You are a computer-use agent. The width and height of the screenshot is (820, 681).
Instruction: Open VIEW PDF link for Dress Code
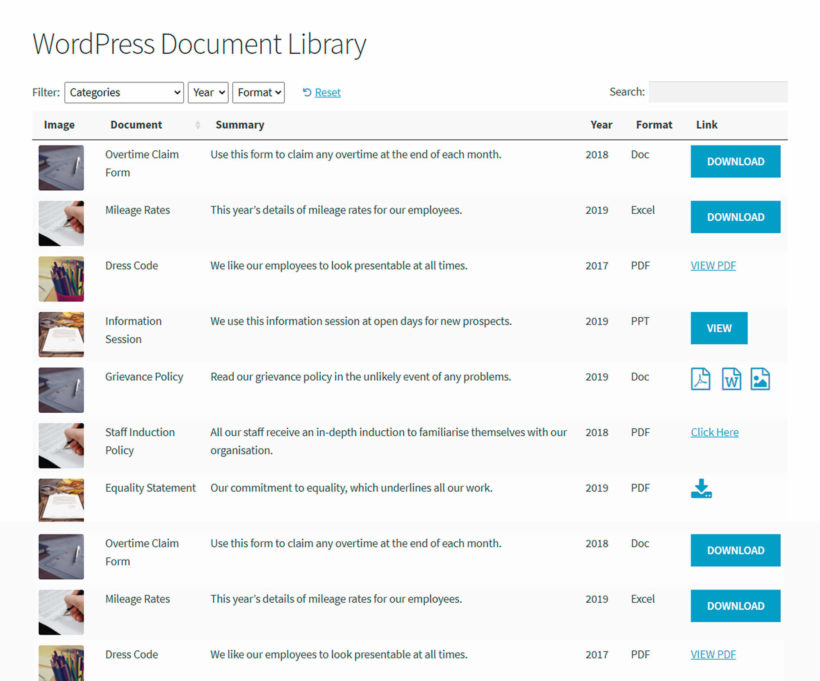tap(712, 265)
